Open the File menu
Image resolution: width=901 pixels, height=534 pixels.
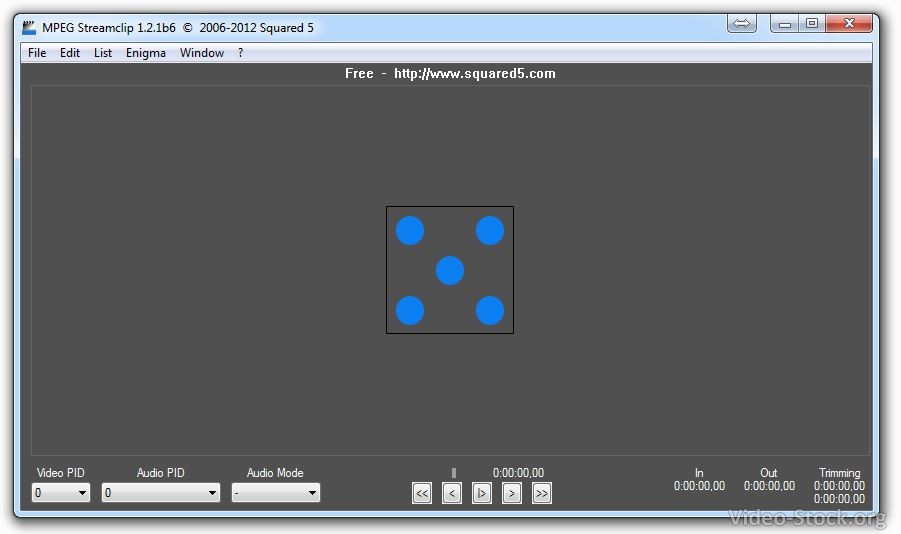pyautogui.click(x=37, y=53)
